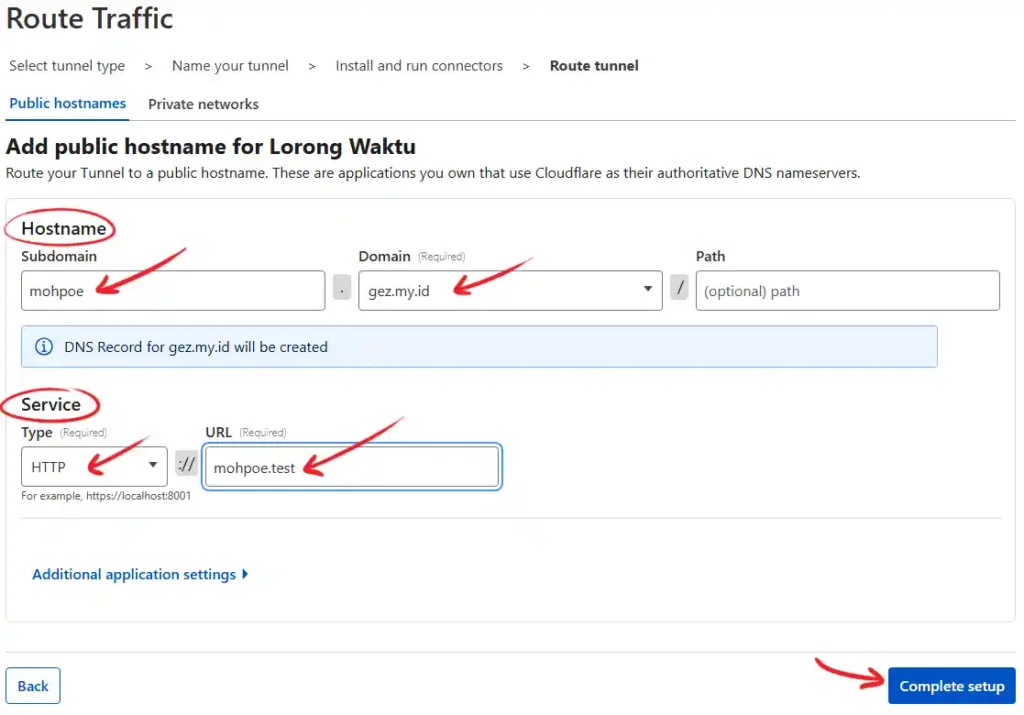
Task: Click the :// separator before the URL field
Action: pyautogui.click(x=186, y=464)
